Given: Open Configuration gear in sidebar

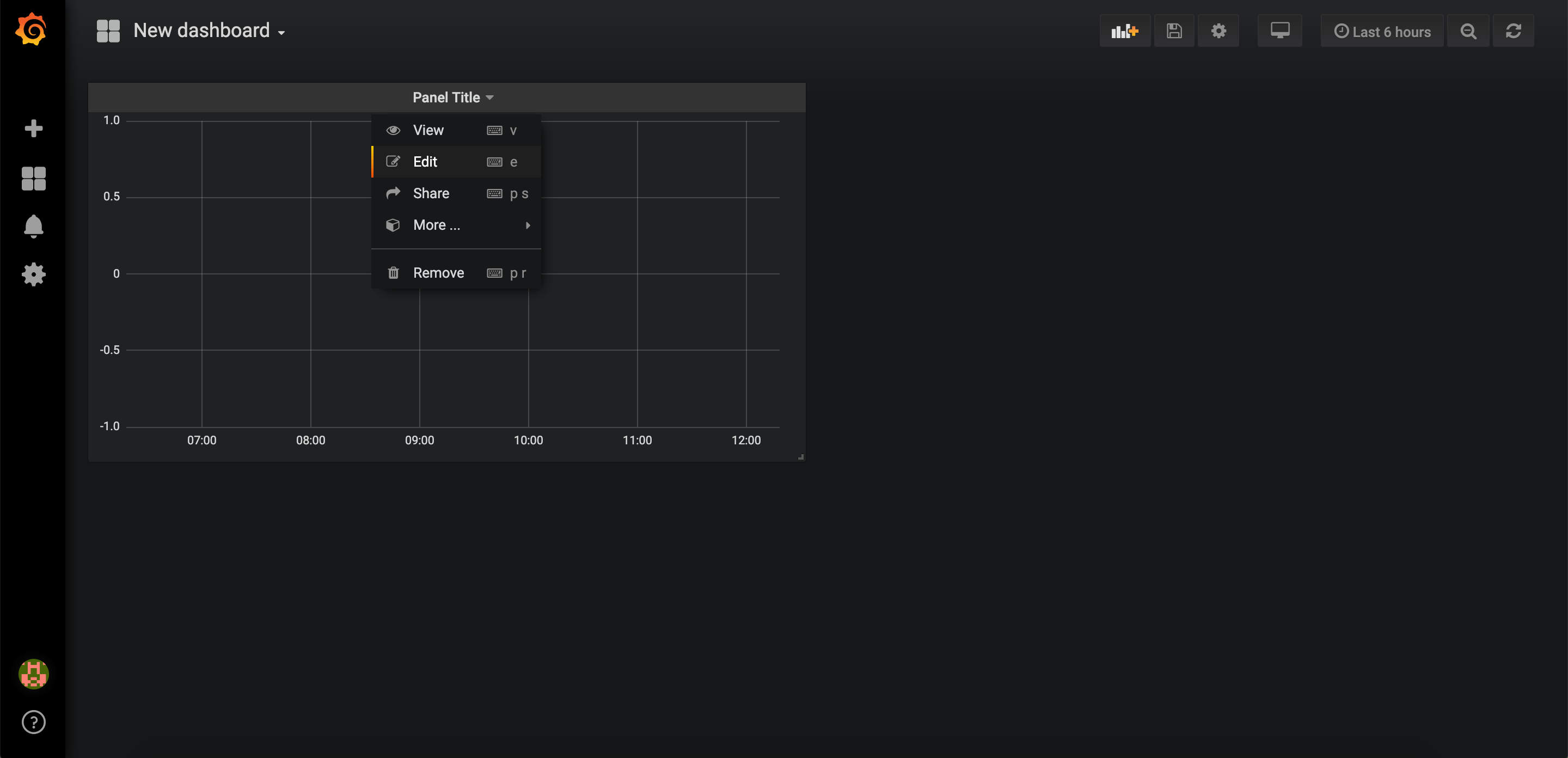Looking at the screenshot, I should click(x=33, y=274).
